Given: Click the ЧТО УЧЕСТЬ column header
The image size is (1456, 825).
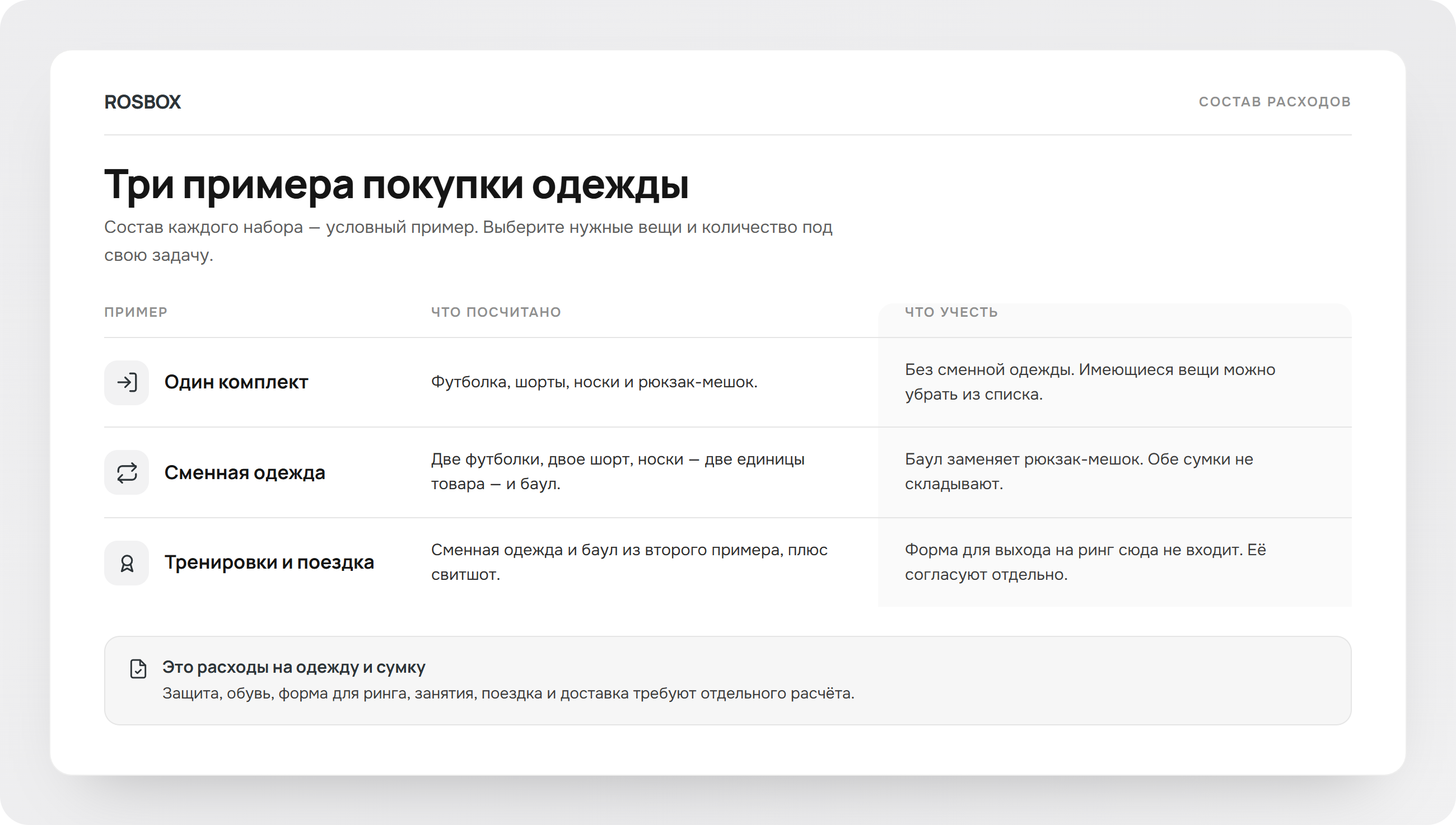Looking at the screenshot, I should point(951,312).
